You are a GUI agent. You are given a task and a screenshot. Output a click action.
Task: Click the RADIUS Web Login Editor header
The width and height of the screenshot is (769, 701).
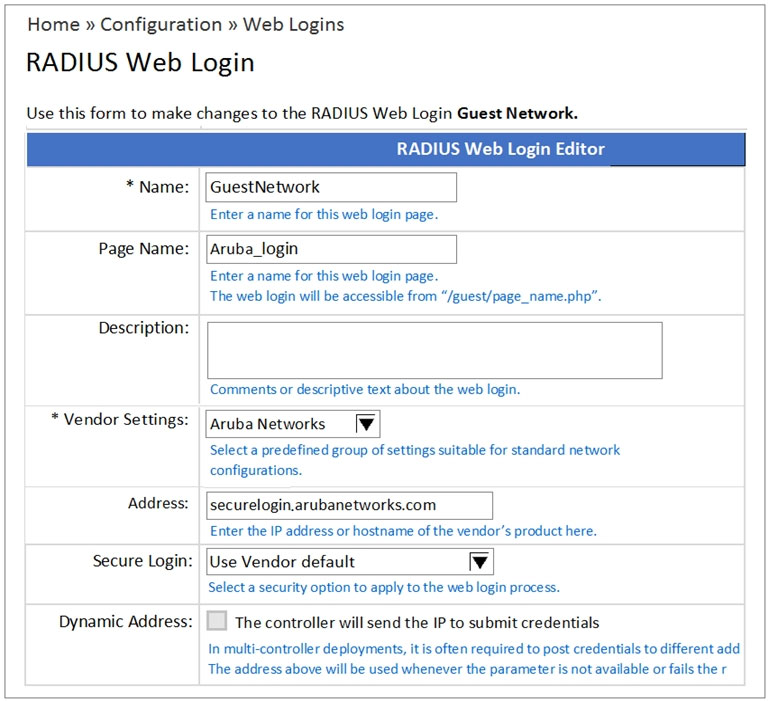click(x=386, y=149)
